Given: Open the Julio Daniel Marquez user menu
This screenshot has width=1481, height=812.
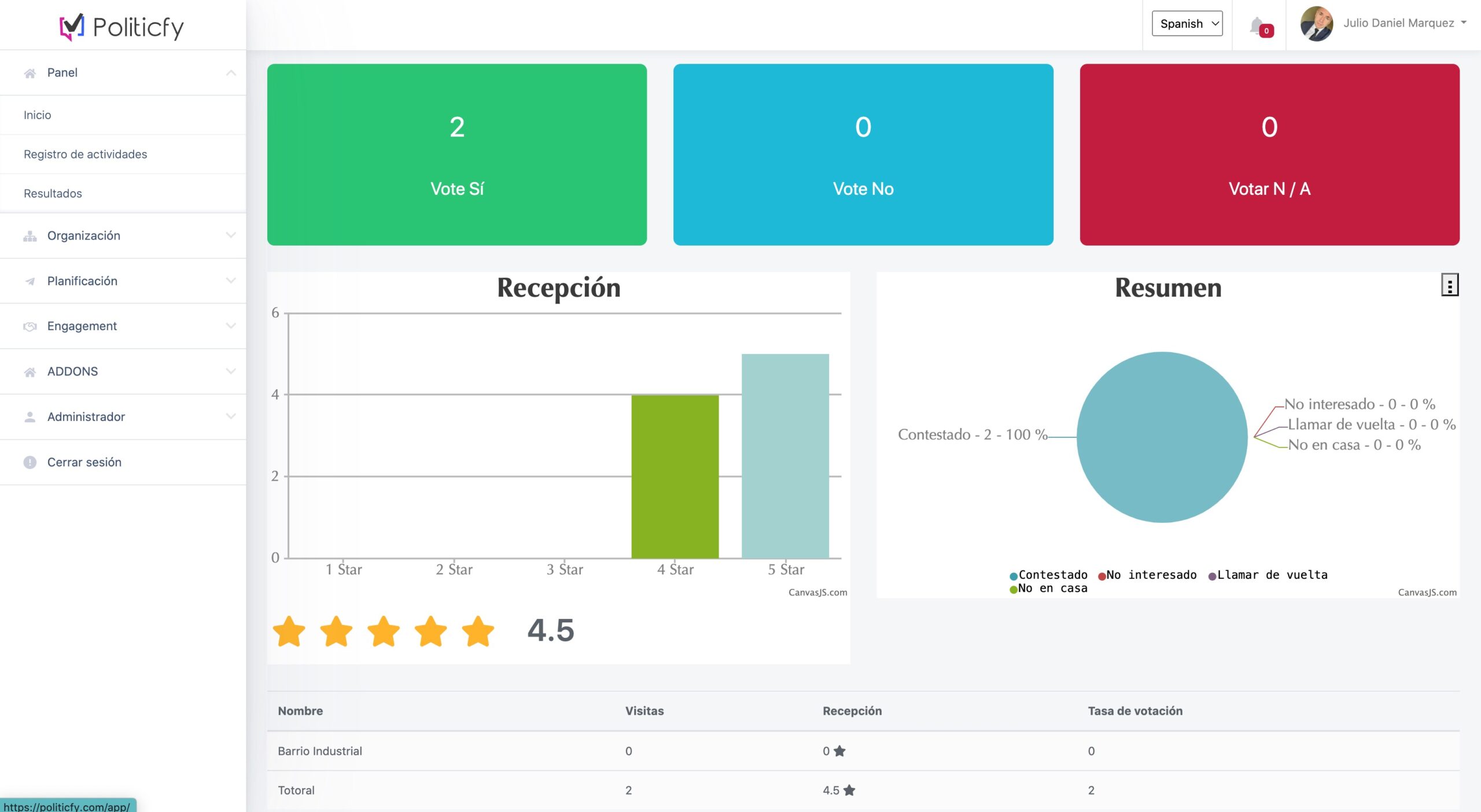Looking at the screenshot, I should pyautogui.click(x=1404, y=23).
